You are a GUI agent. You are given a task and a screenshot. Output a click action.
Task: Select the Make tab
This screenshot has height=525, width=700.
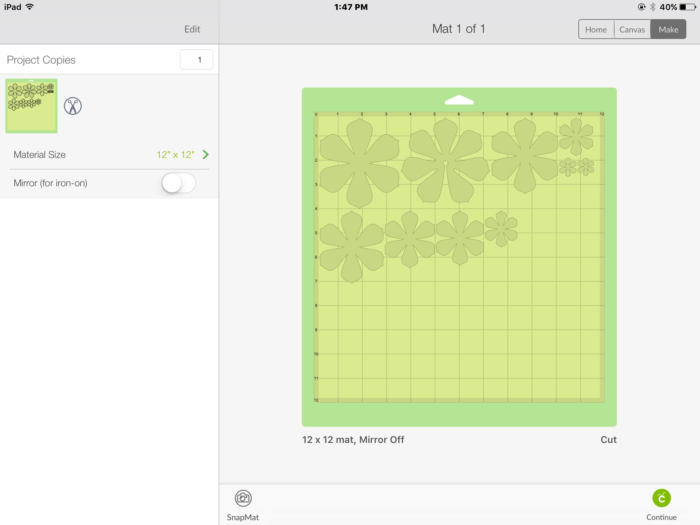tap(668, 29)
